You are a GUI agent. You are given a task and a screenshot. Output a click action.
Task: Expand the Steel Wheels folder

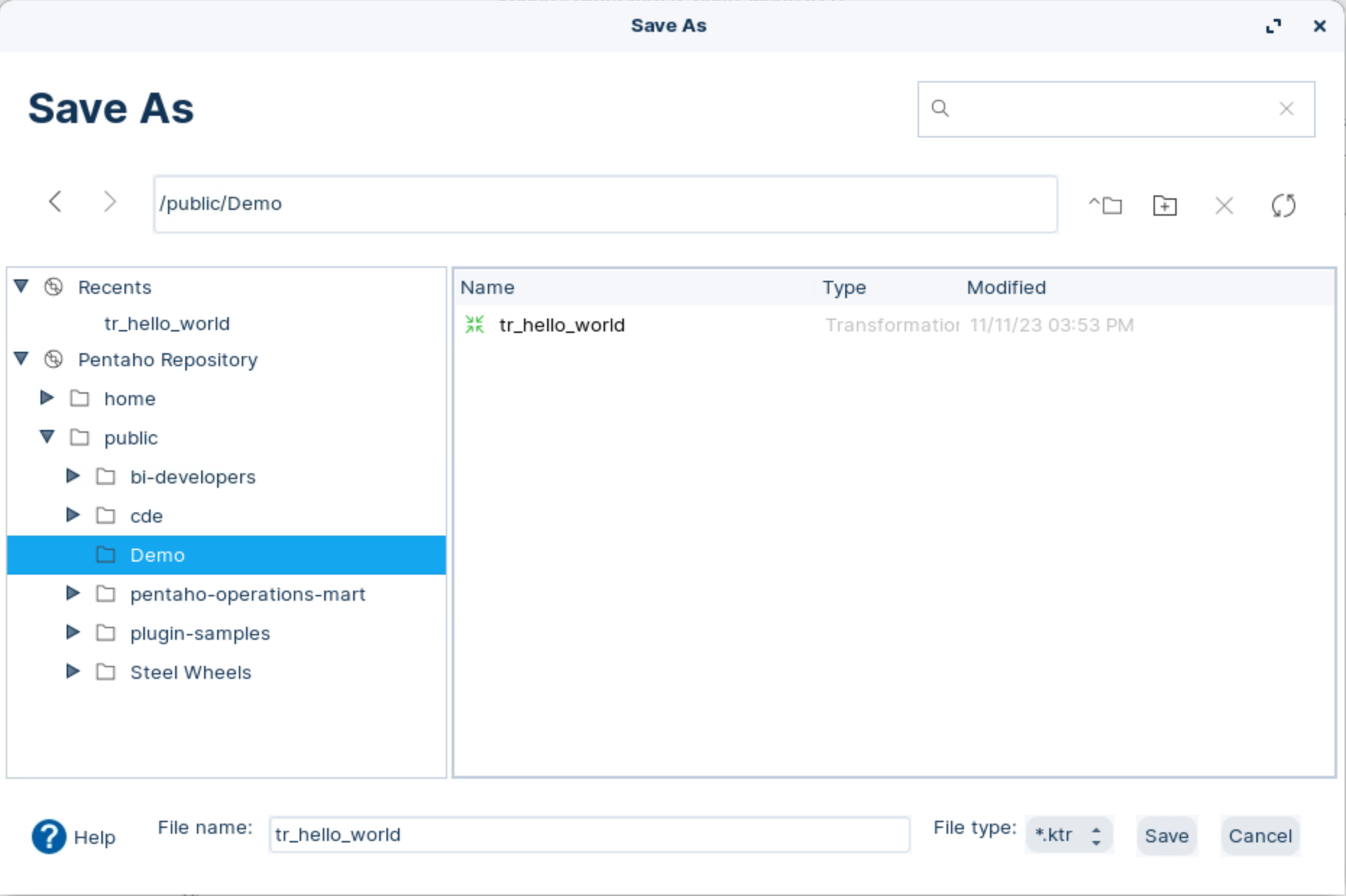73,672
